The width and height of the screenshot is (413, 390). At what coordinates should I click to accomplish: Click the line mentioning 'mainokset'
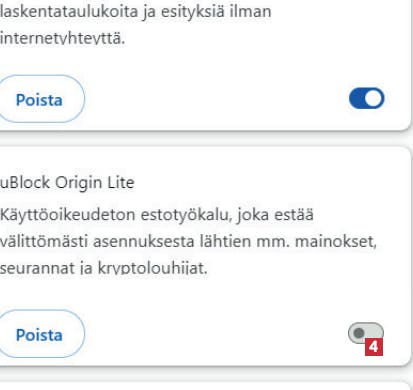[188, 241]
